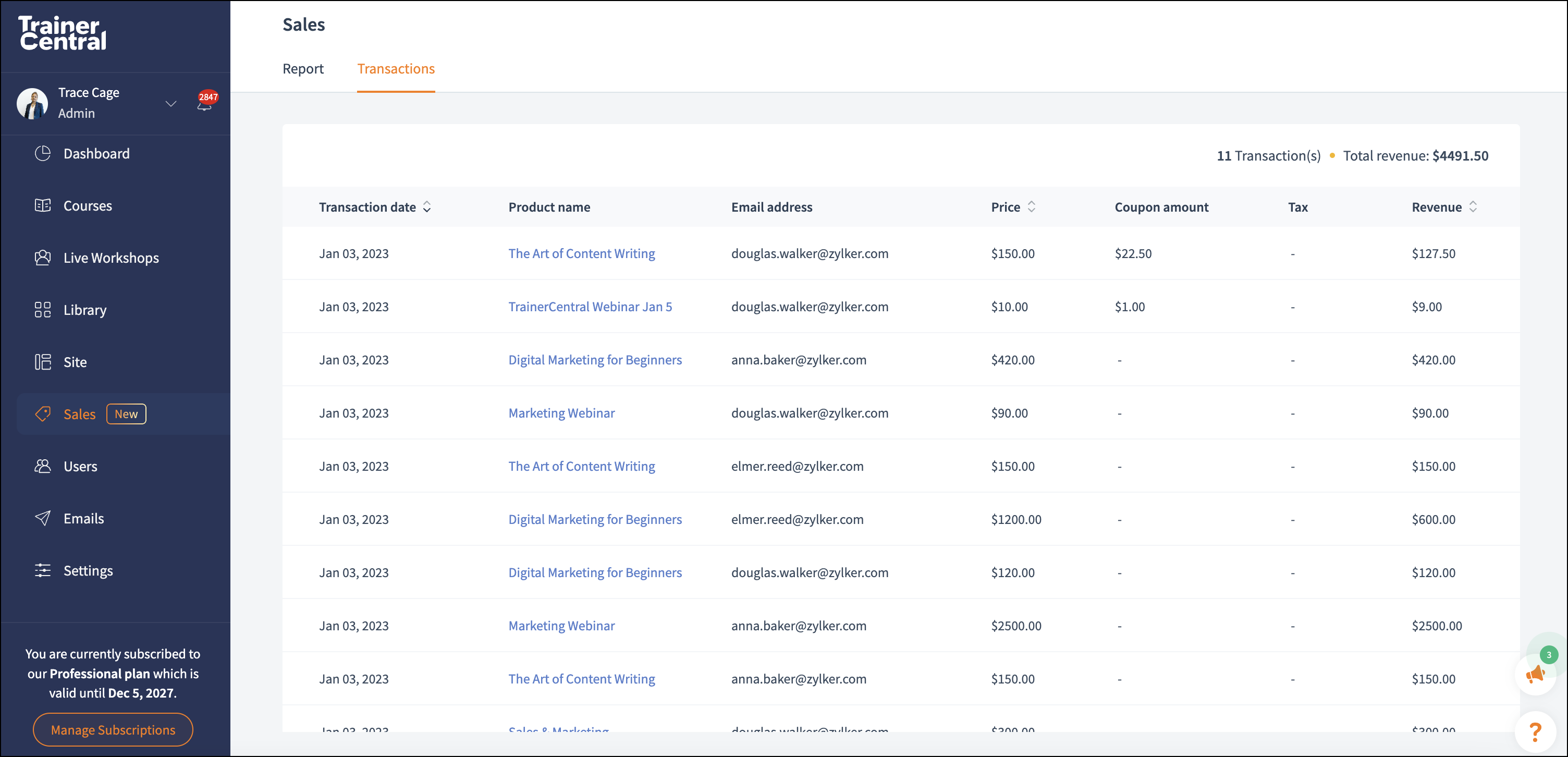Sort by Revenue column arrows

tap(1473, 207)
